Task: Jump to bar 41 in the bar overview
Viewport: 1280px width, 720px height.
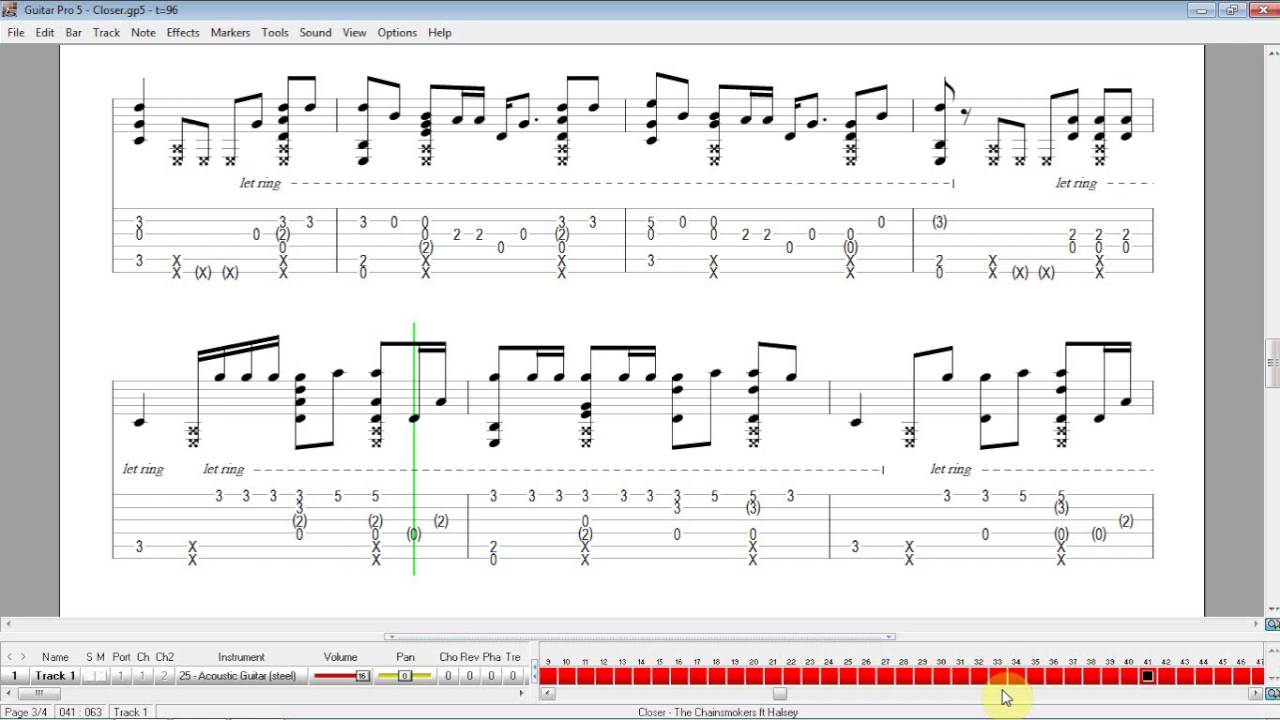Action: [x=1147, y=676]
